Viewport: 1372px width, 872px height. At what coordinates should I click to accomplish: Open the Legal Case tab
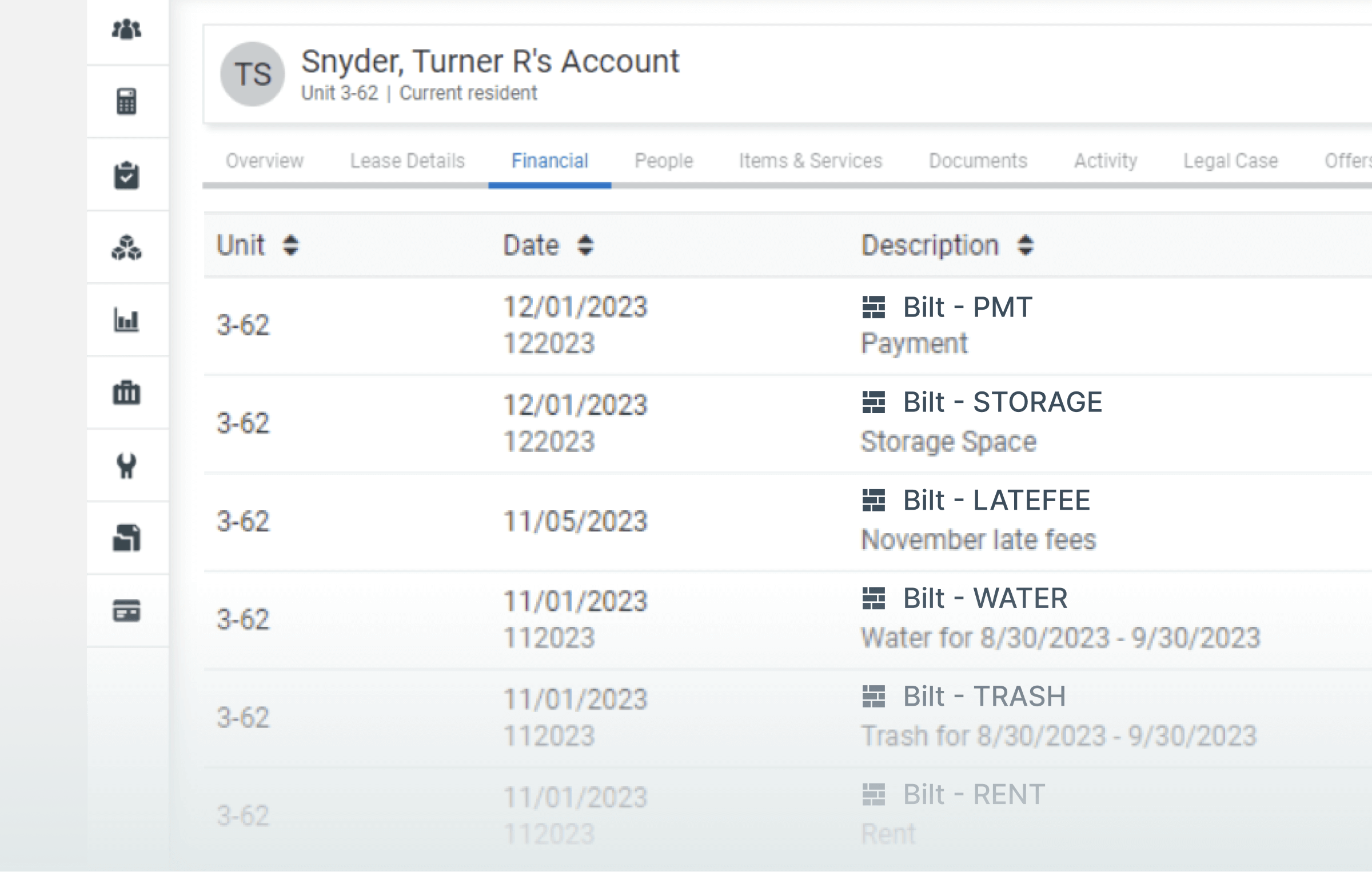pyautogui.click(x=1230, y=161)
